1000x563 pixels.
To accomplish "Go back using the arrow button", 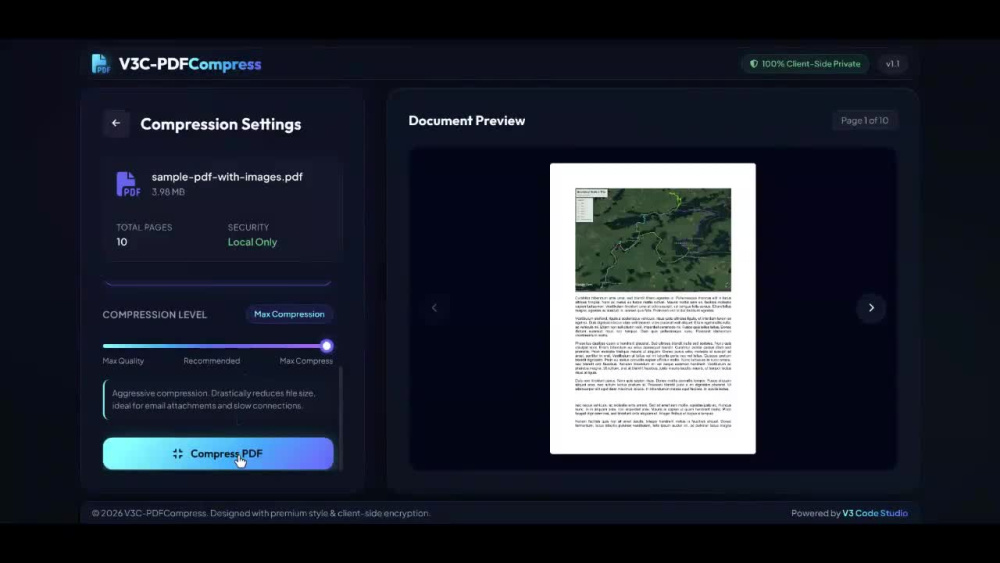I will coord(116,123).
